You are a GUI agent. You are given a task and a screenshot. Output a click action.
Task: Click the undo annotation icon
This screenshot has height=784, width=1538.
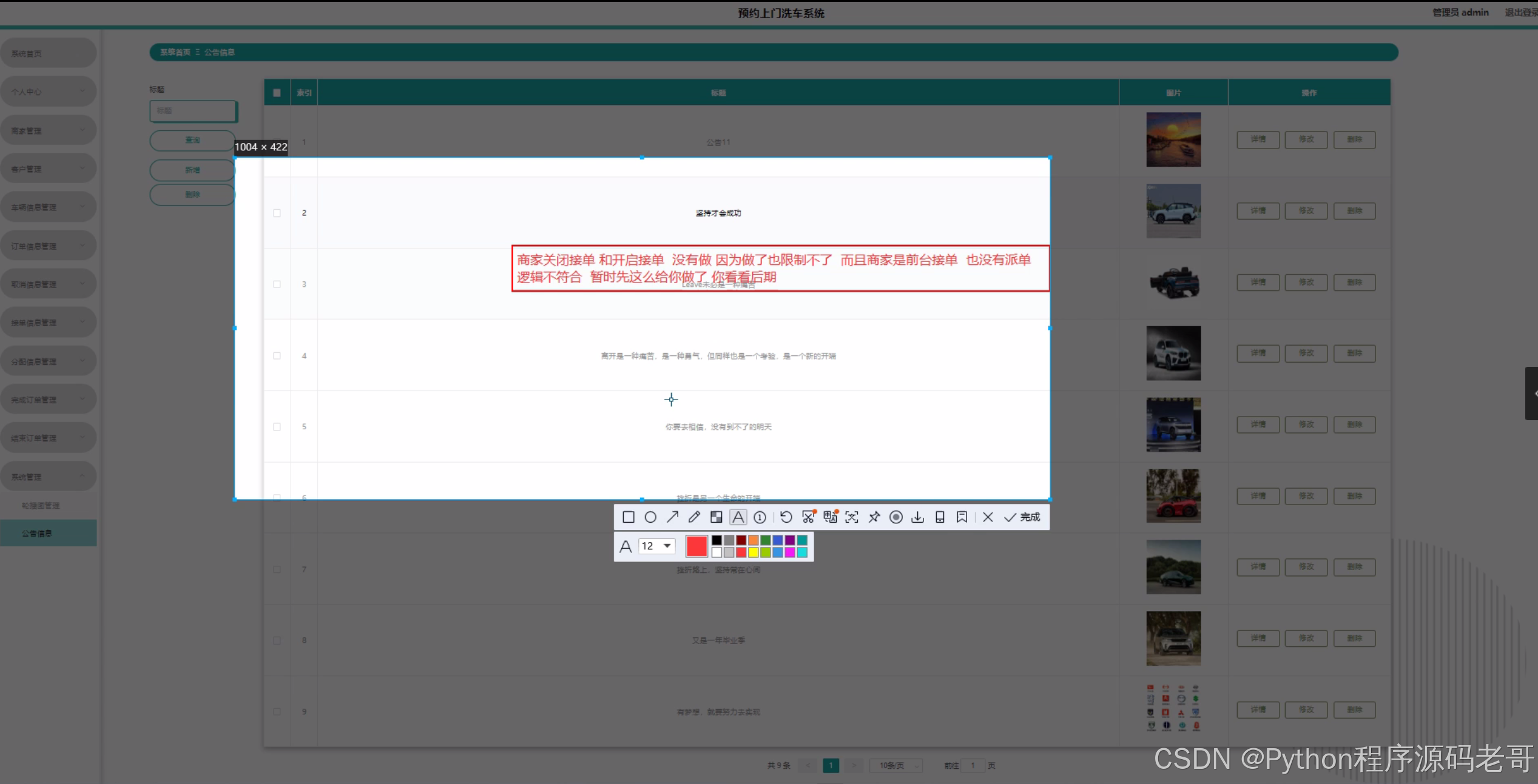click(x=786, y=517)
